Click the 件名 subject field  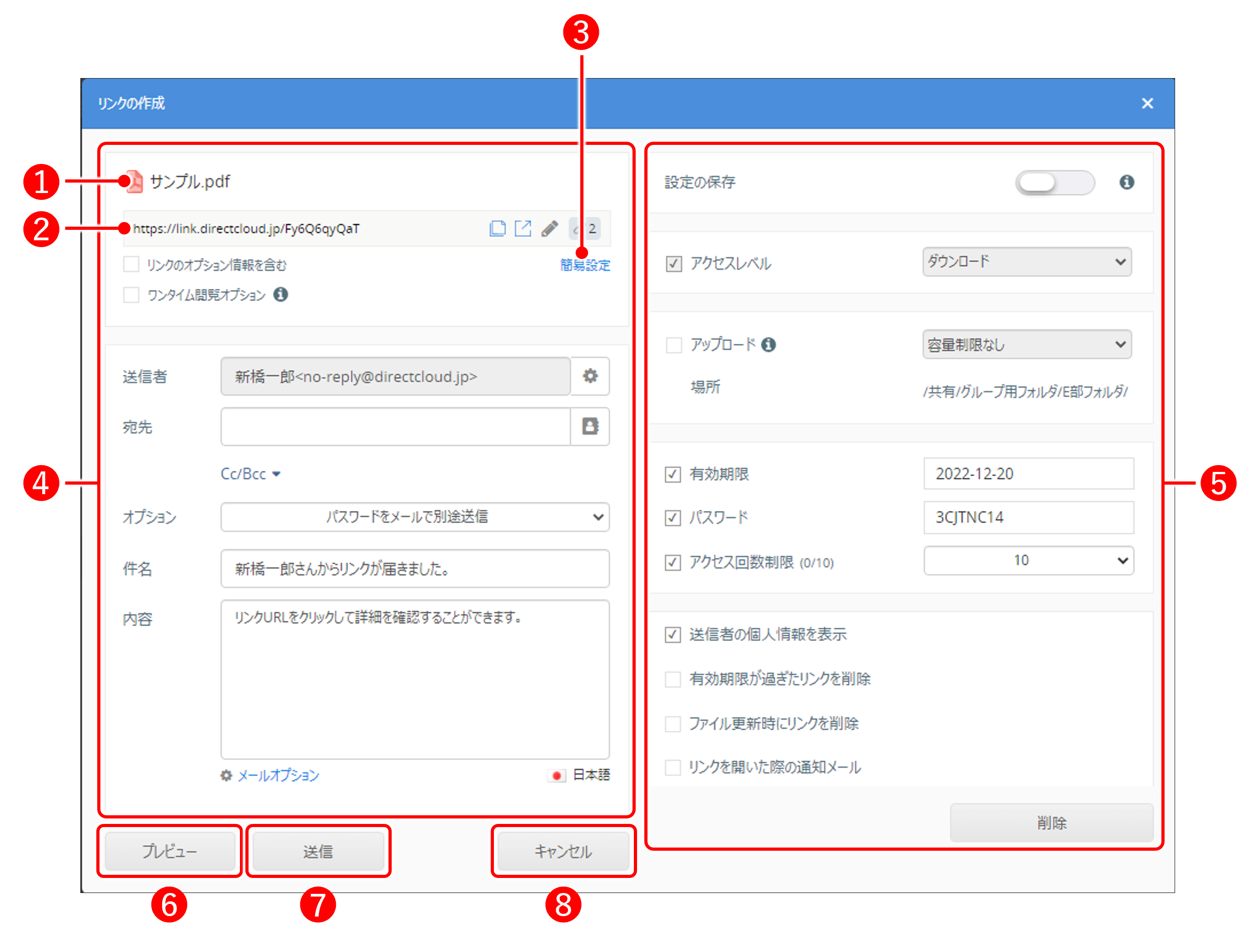(x=415, y=568)
